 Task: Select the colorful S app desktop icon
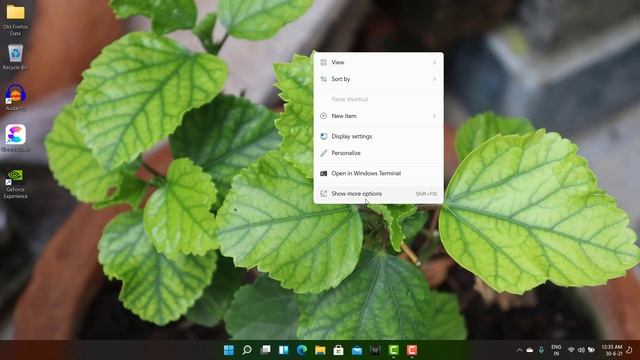coord(16,138)
